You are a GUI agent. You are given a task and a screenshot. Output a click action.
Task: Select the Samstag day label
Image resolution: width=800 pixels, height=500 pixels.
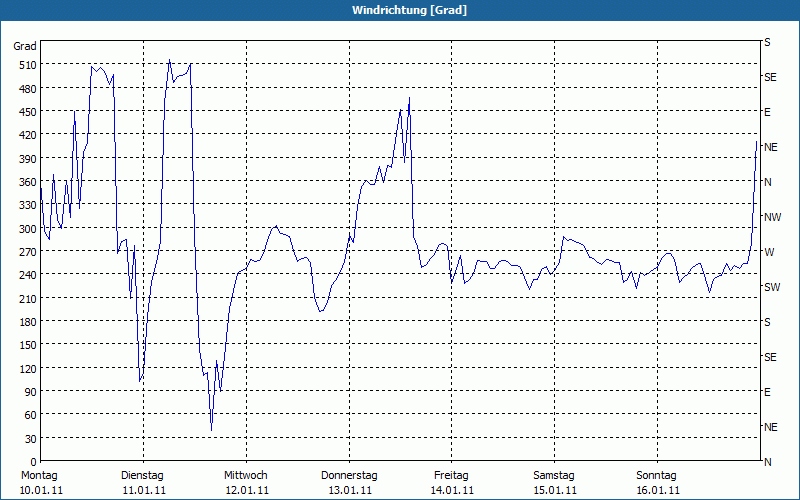pyautogui.click(x=554, y=475)
